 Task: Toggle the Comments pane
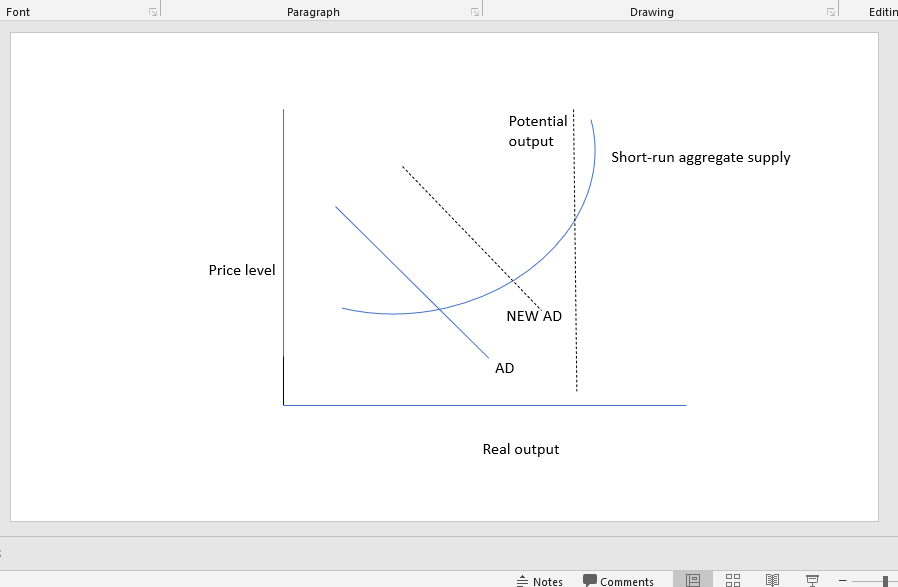coord(619,581)
